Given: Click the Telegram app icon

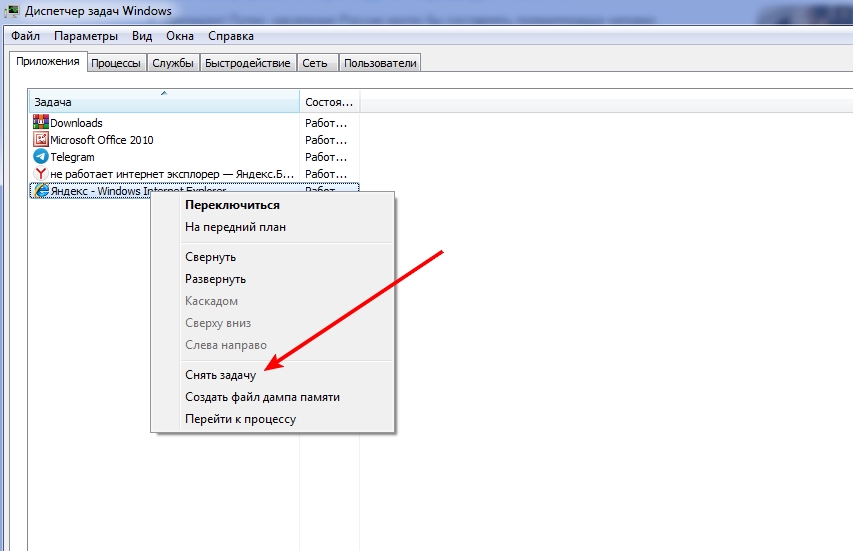Looking at the screenshot, I should [x=41, y=157].
